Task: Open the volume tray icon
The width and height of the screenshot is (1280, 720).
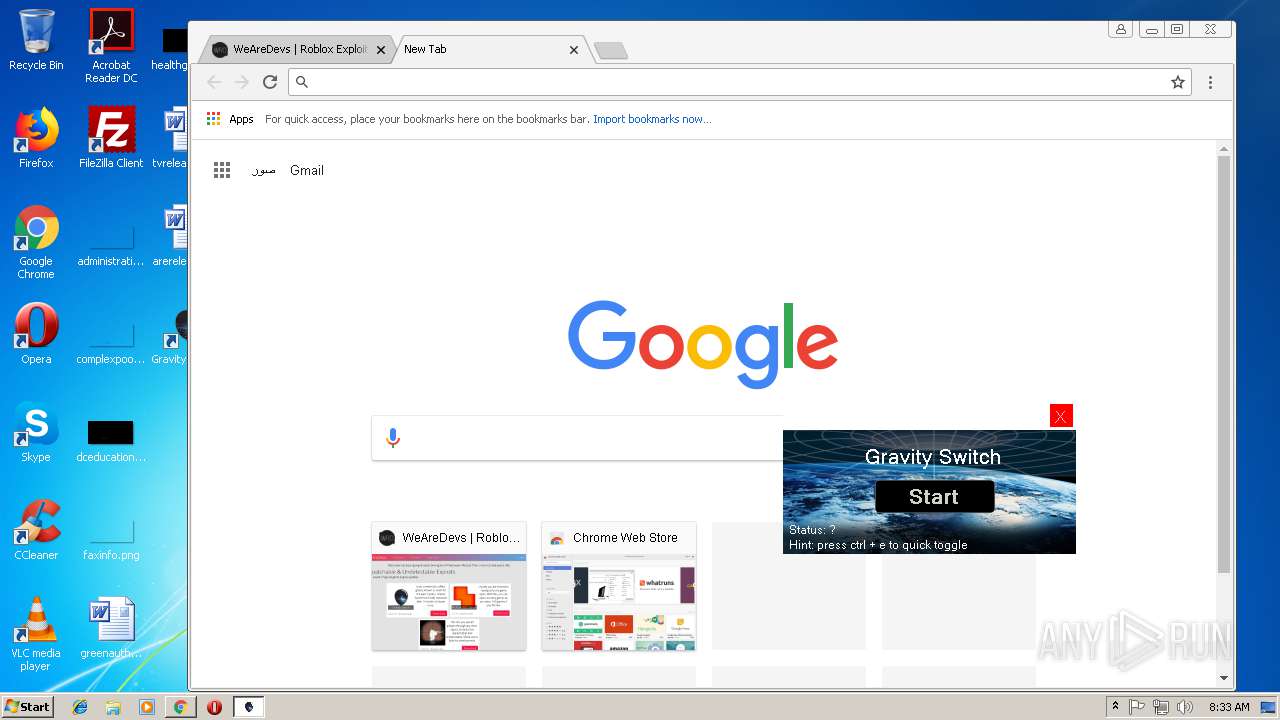Action: [1184, 707]
